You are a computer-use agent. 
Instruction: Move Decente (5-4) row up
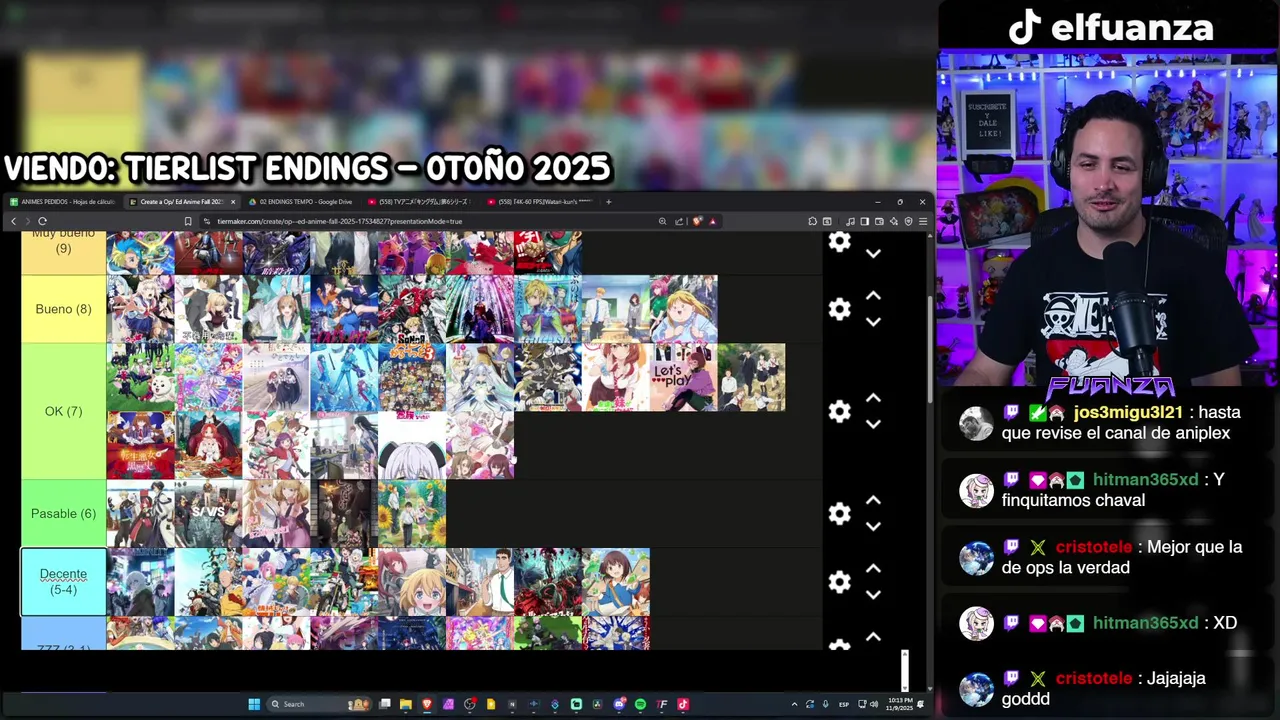tap(873, 568)
